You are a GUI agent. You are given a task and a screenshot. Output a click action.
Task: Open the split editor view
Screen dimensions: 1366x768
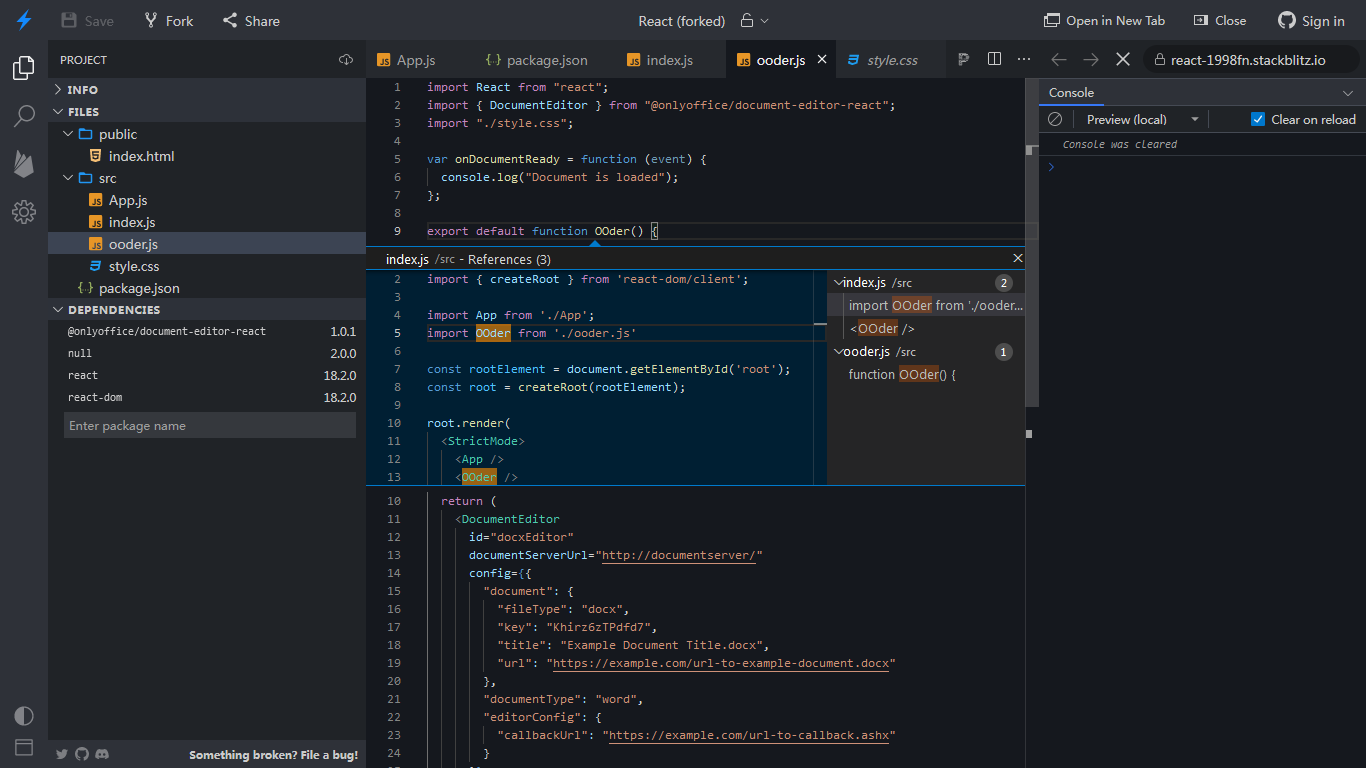[994, 59]
